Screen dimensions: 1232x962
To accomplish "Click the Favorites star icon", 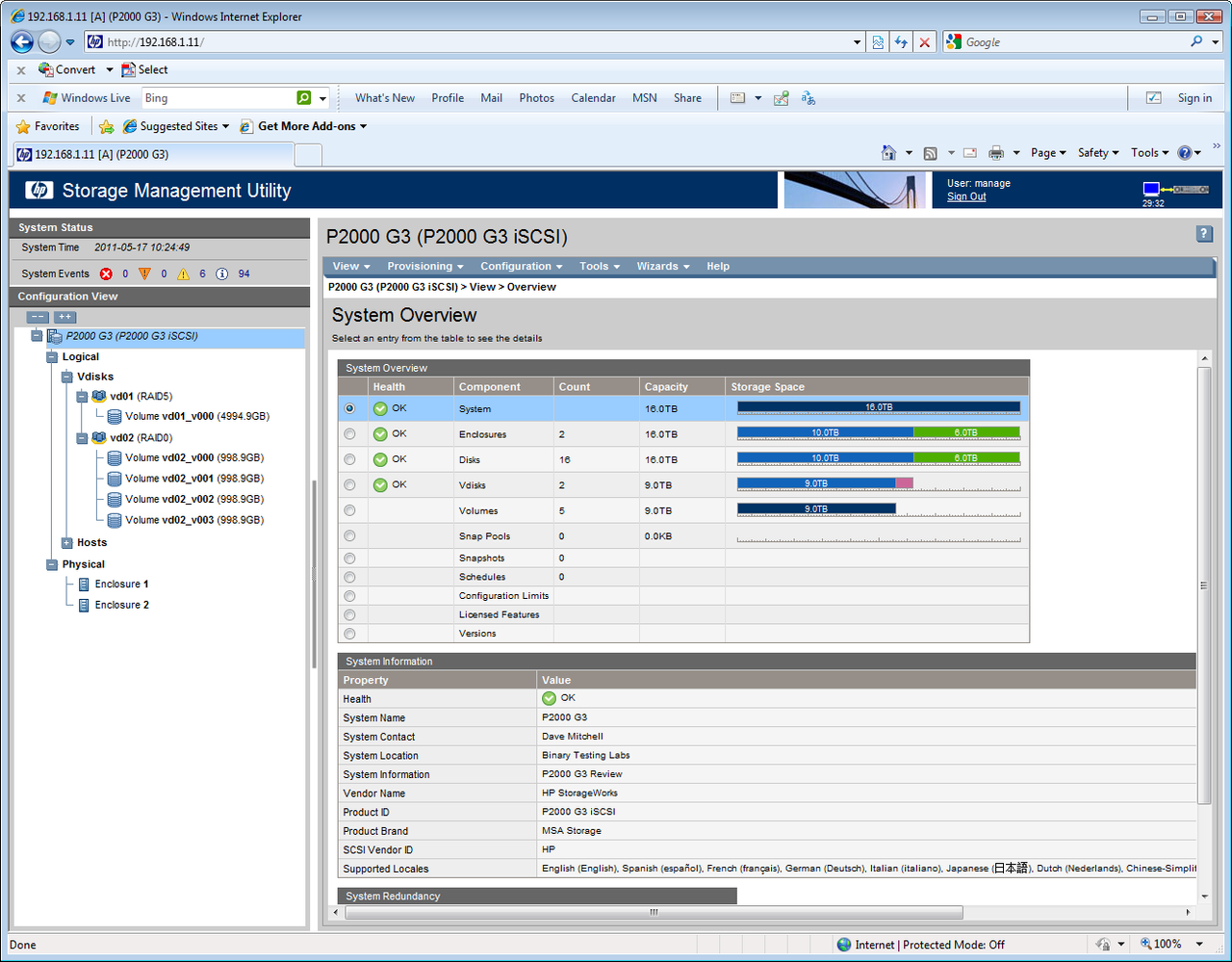I will click(x=24, y=126).
